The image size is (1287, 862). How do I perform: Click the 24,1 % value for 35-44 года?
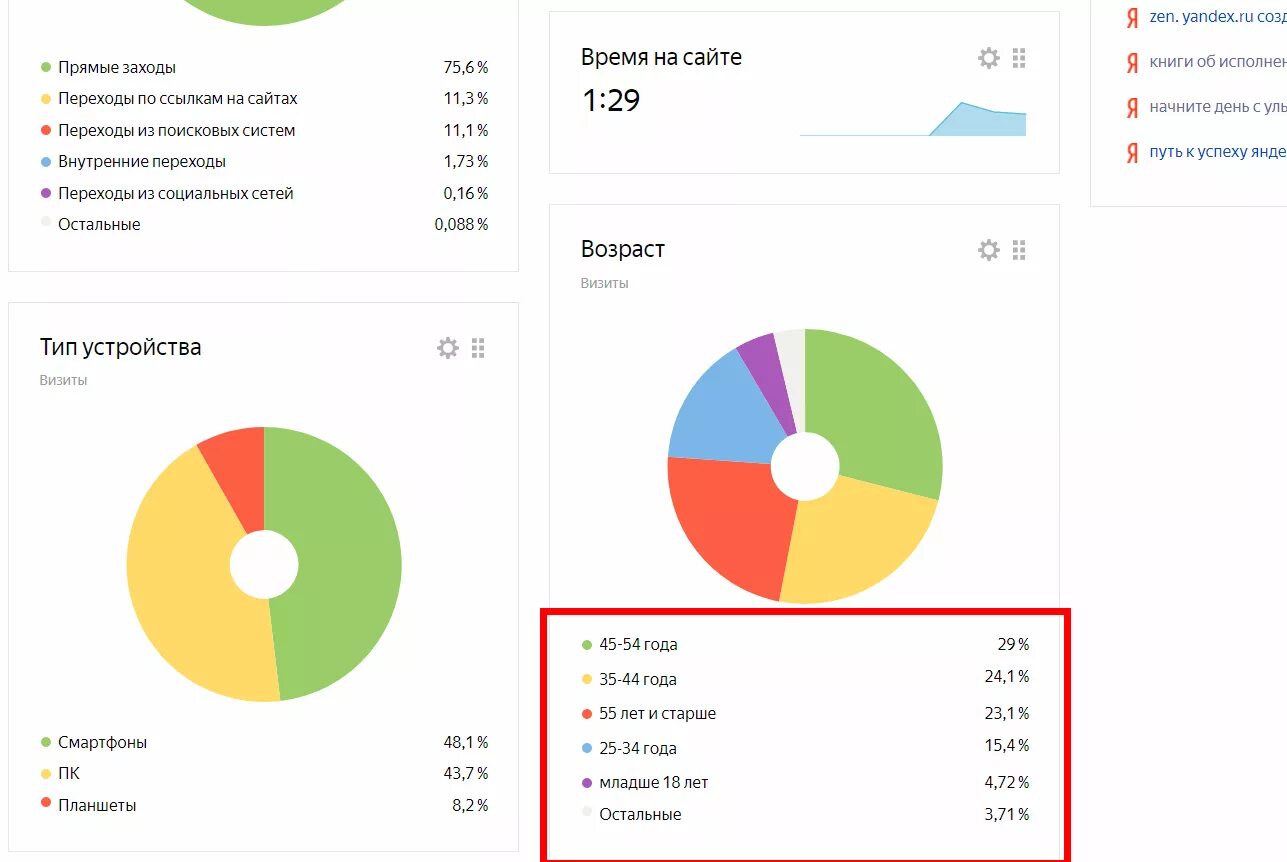pos(1006,677)
